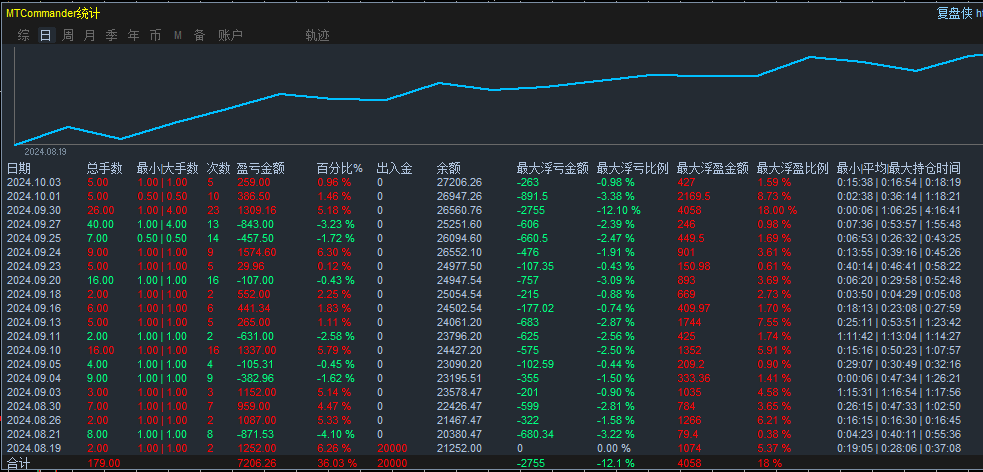The image size is (983, 472).
Task: Open the 账户 account tab
Action: tap(230, 35)
